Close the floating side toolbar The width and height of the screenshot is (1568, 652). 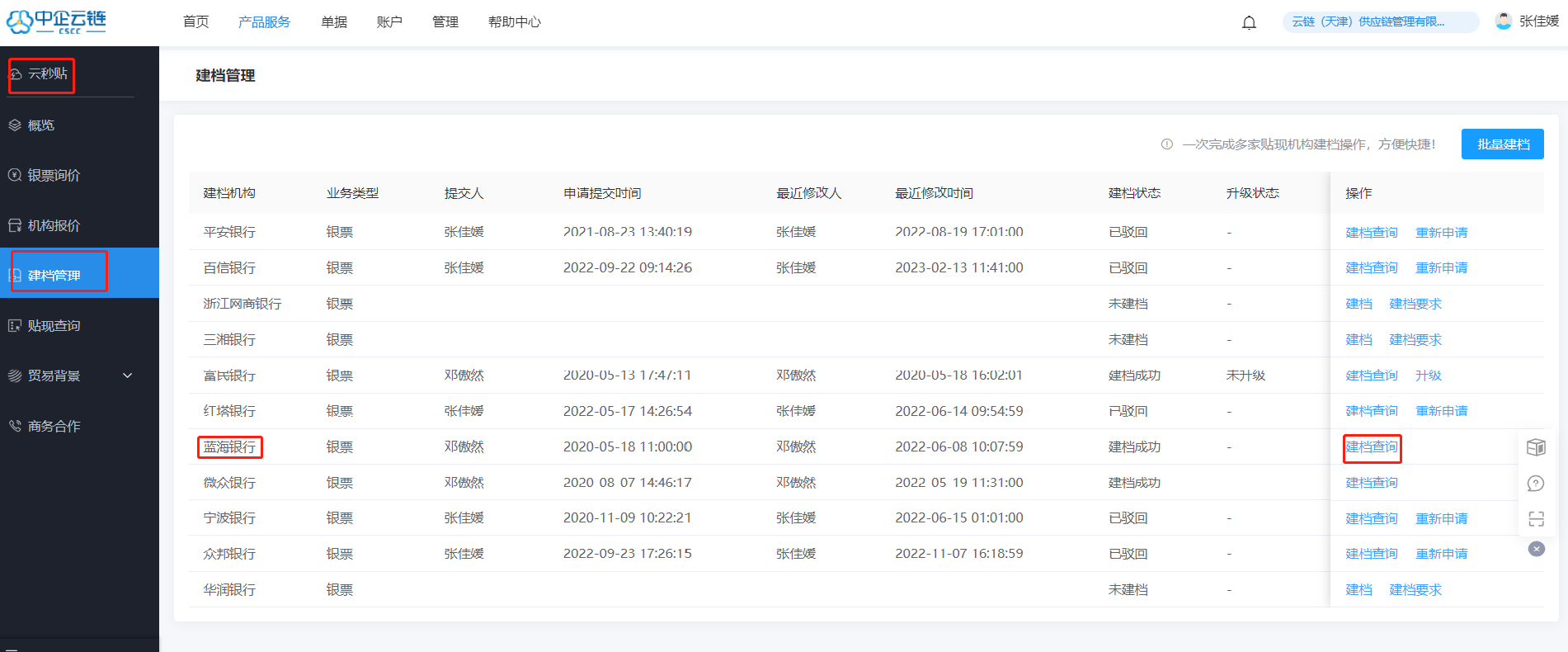coord(1536,549)
